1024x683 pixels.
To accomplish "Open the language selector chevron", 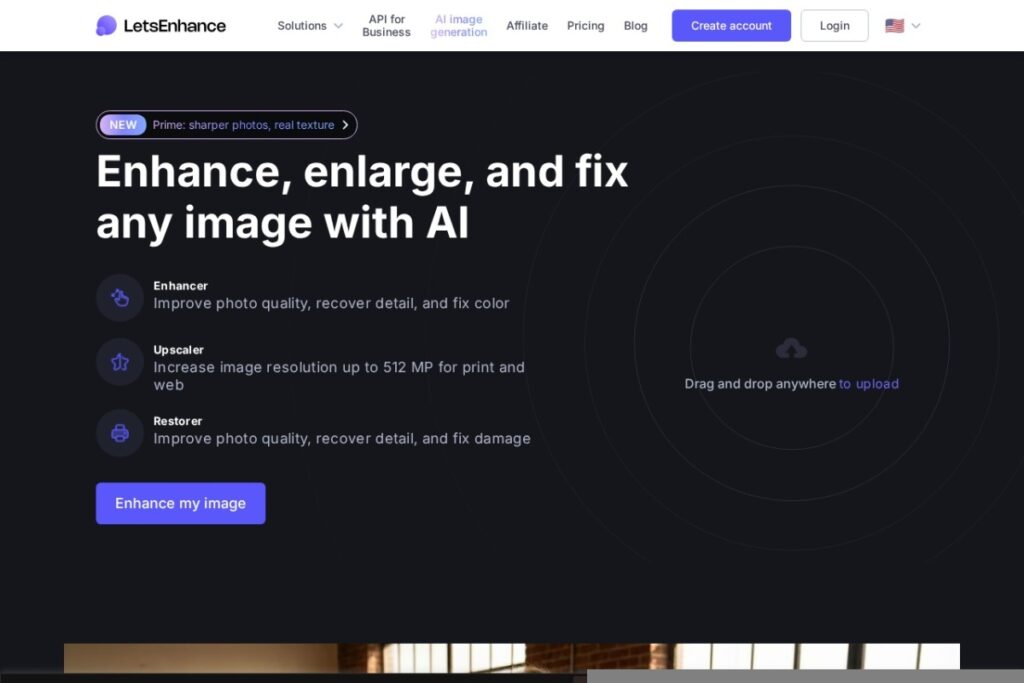I will (x=916, y=26).
